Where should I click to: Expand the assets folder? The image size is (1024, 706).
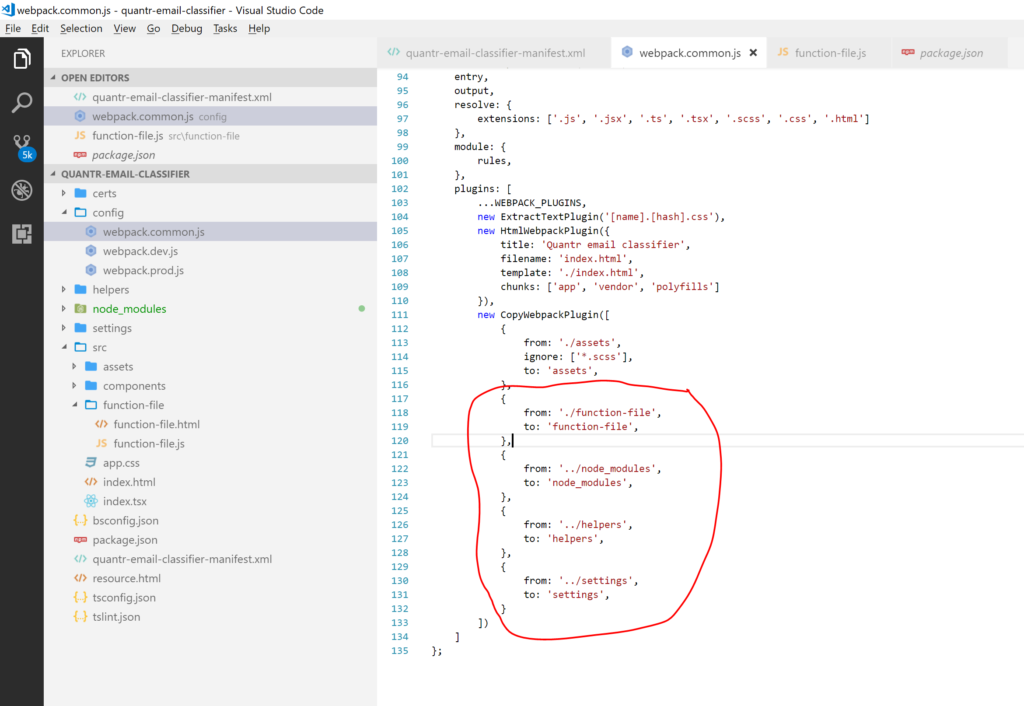click(x=74, y=366)
